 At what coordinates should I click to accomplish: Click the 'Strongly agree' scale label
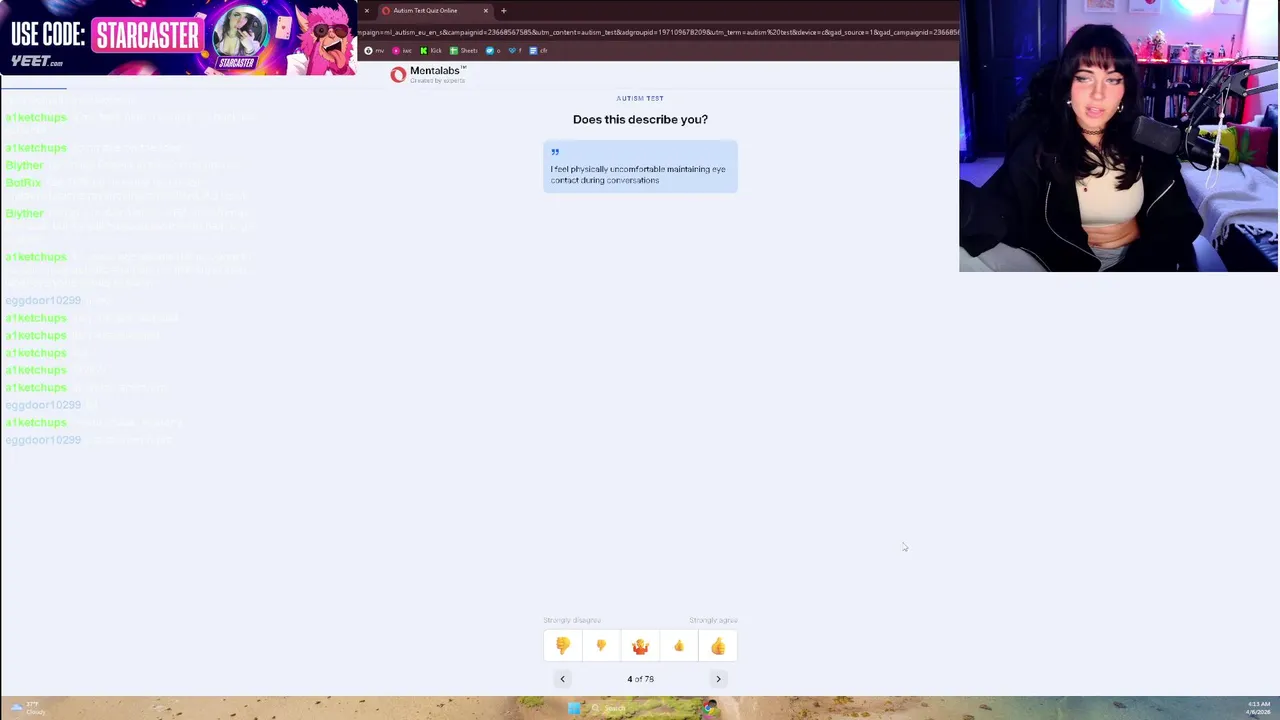pyautogui.click(x=713, y=620)
